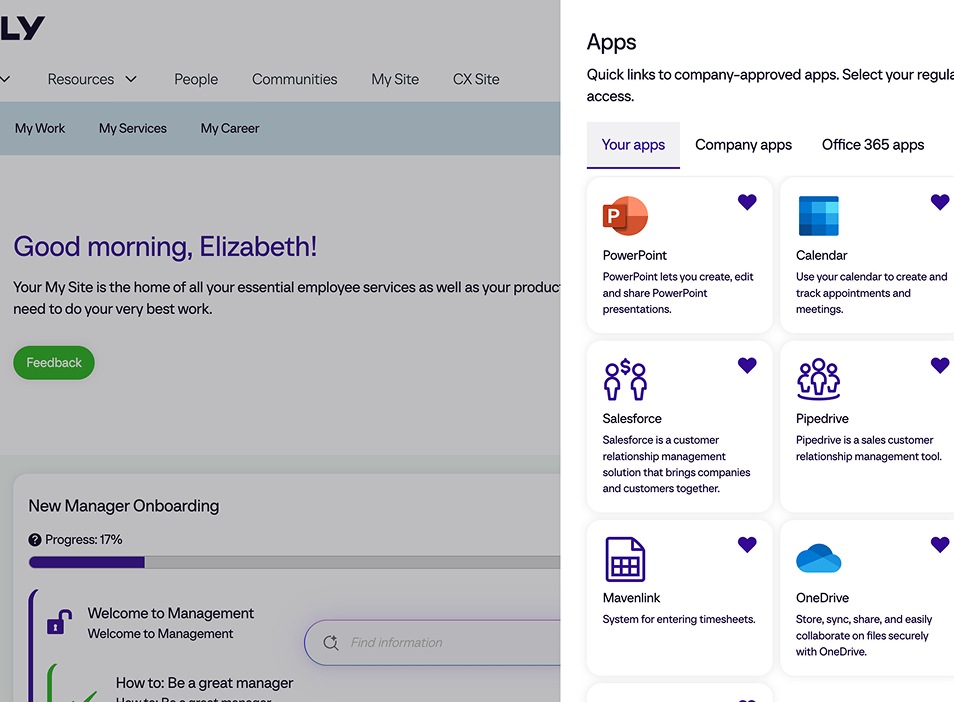Screen dimensions: 954x702
Task: Open the PowerPoint app icon
Action: coord(625,216)
